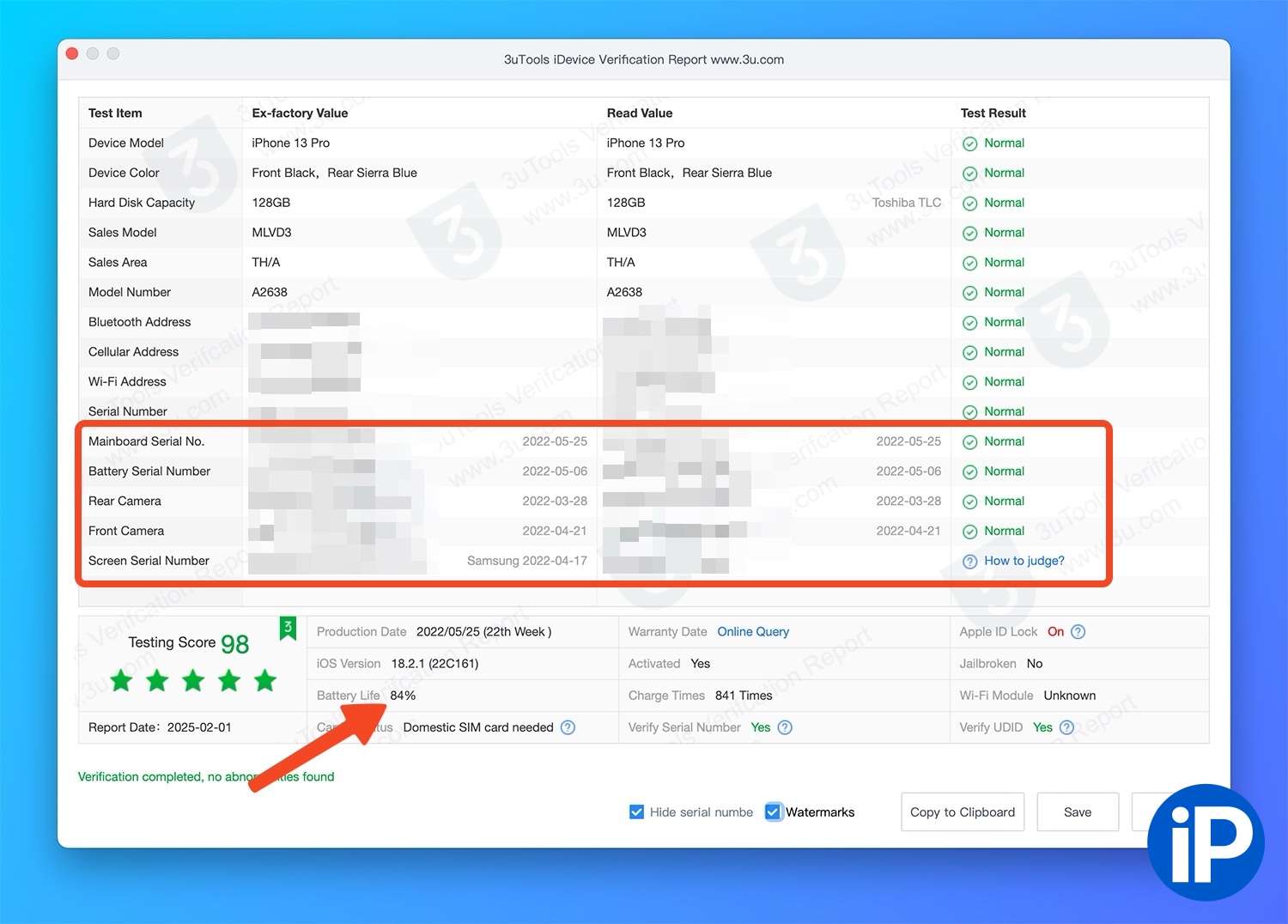Click the Battery Life 84% value
The height and width of the screenshot is (924, 1288).
coord(403,696)
